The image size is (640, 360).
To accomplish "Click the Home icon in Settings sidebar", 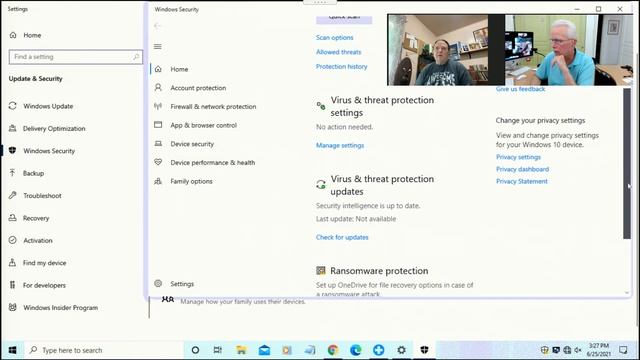I will [x=13, y=35].
